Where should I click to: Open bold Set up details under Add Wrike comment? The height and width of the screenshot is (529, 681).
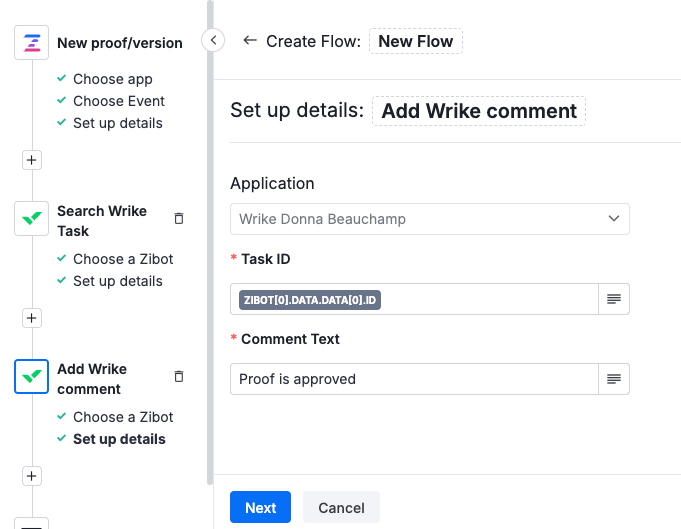(119, 439)
